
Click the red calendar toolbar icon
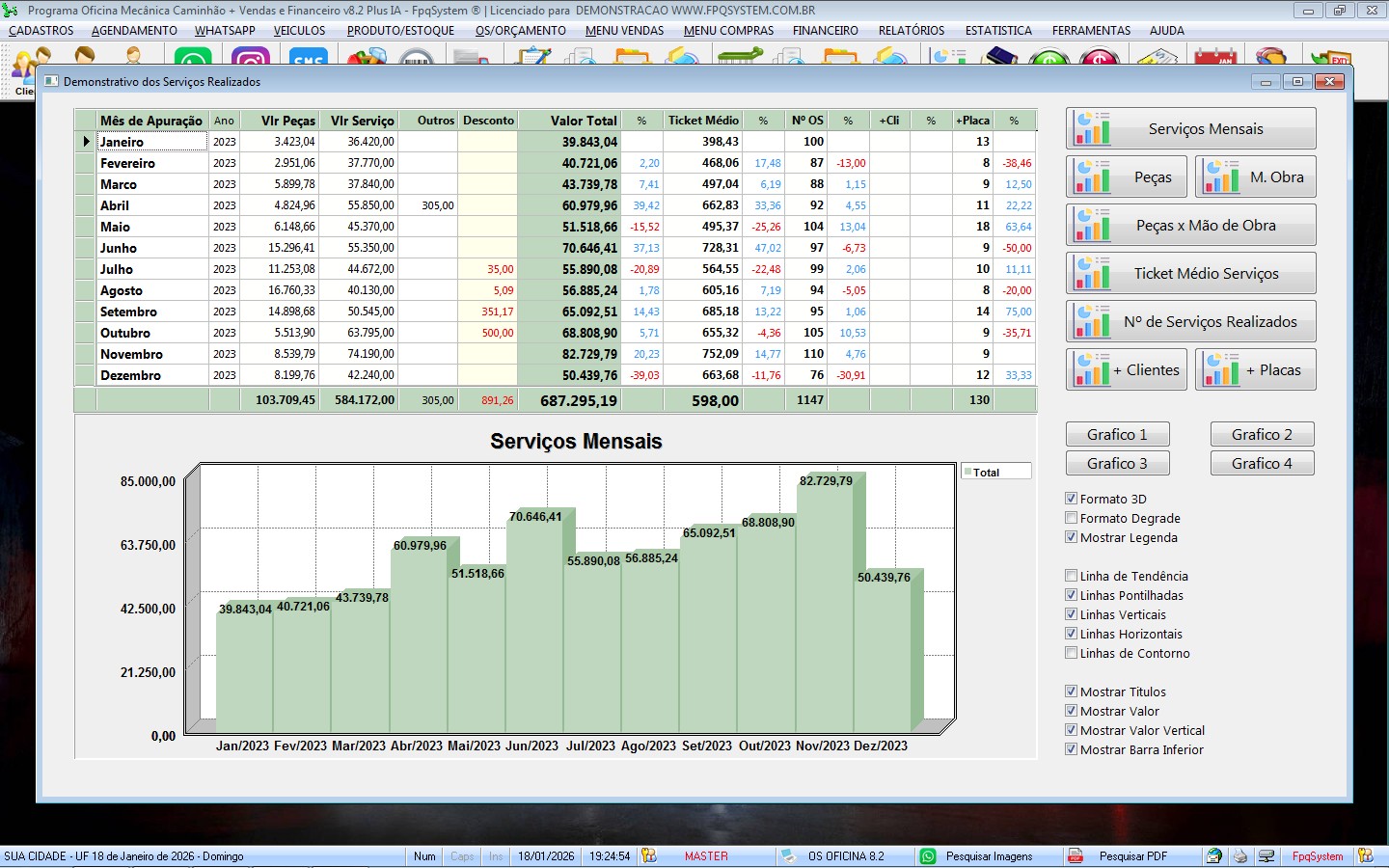(x=1214, y=58)
